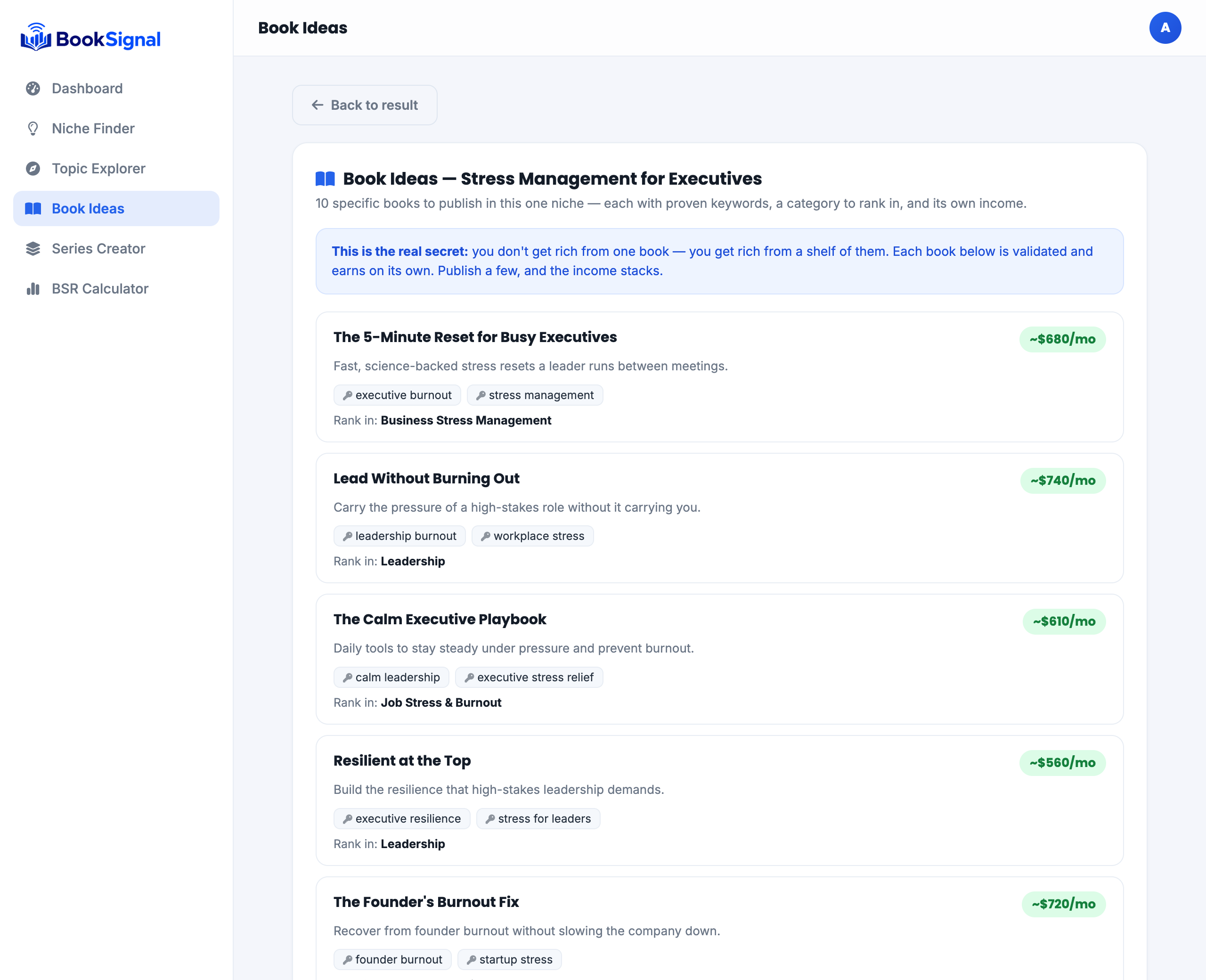The width and height of the screenshot is (1206, 980).
Task: Open the user avatar A menu
Action: [x=1165, y=28]
